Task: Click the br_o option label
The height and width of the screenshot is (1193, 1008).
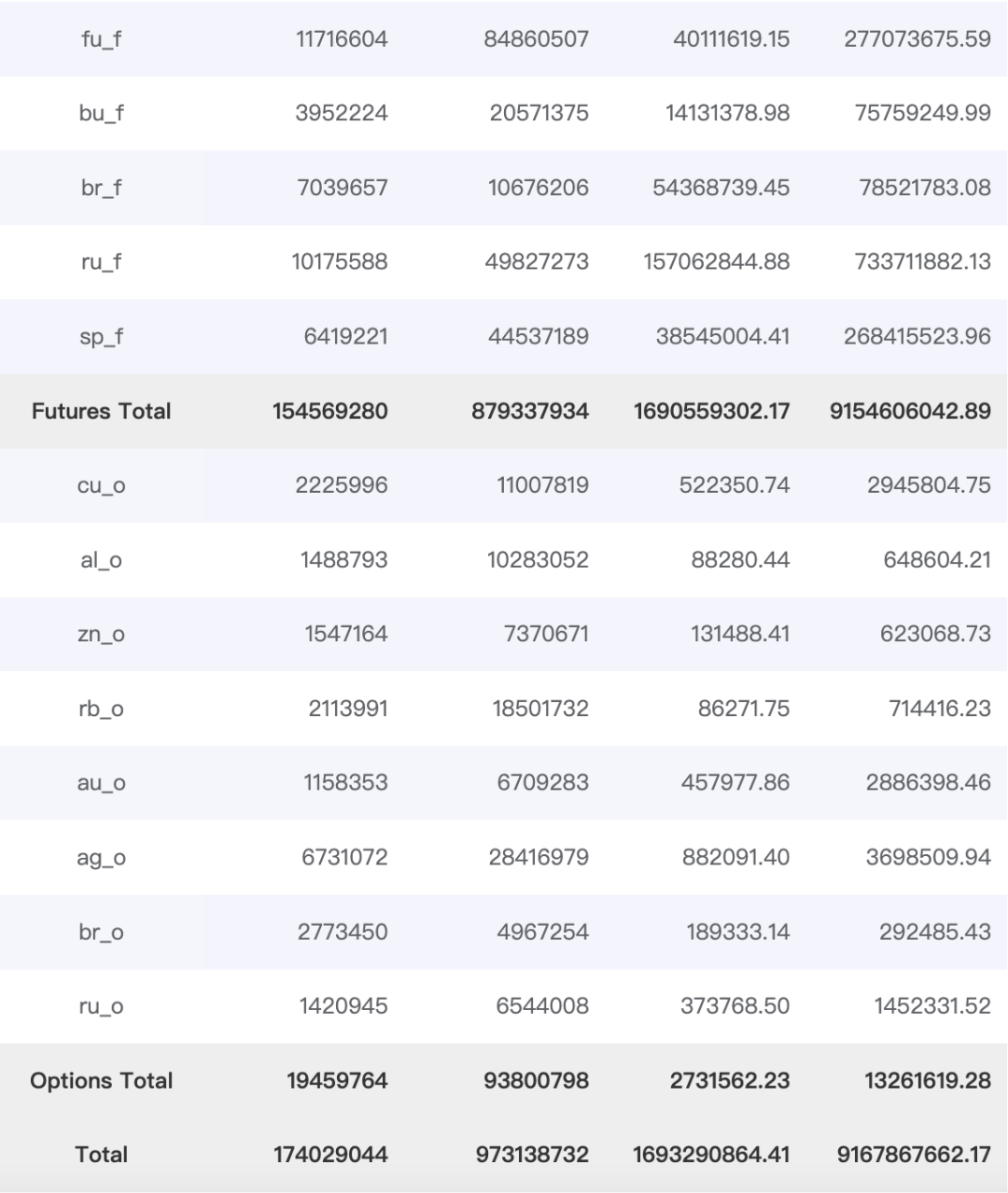Action: tap(101, 932)
